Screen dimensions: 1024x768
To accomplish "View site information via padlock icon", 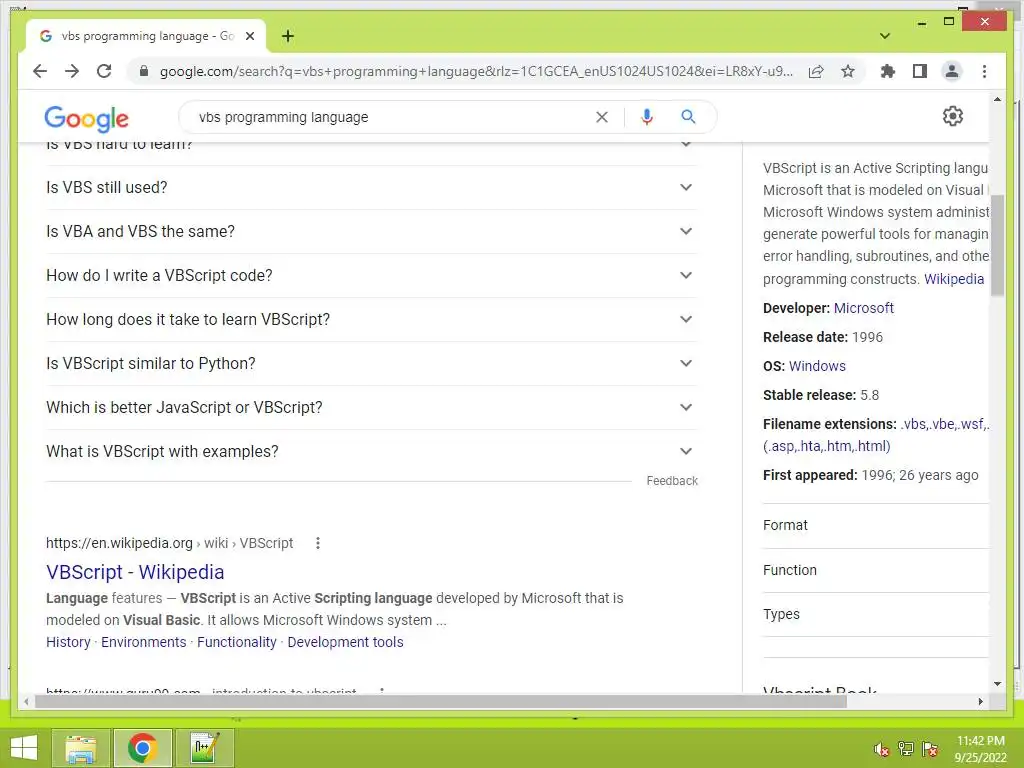I will click(x=144, y=71).
